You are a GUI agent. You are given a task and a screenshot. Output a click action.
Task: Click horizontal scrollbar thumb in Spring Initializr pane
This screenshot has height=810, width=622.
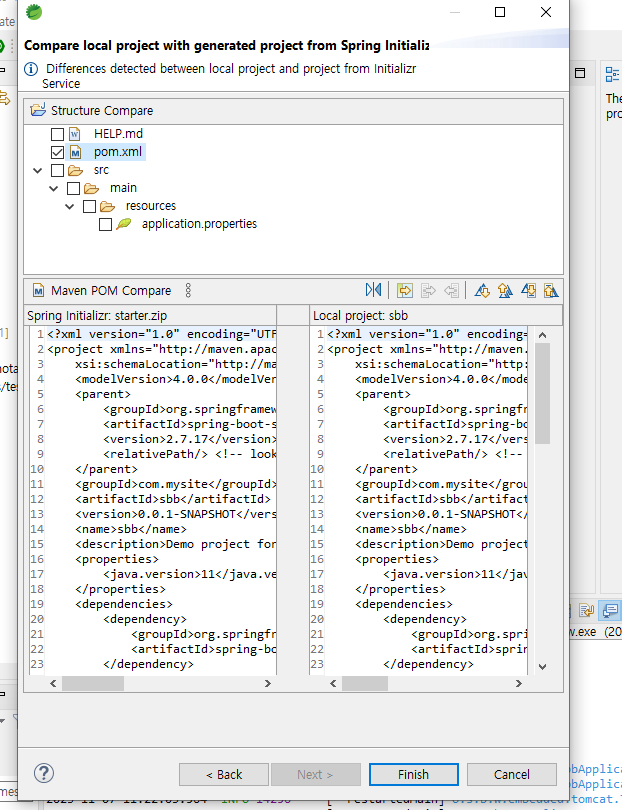pos(93,683)
